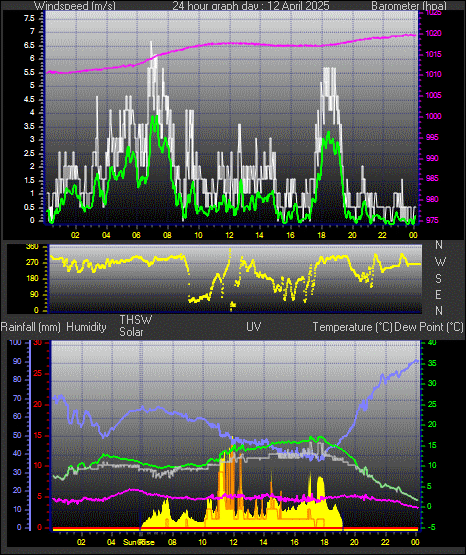The width and height of the screenshot is (466, 555).
Task: Click the '1.5' windspeed axis value
Action: pyautogui.click(x=29, y=180)
